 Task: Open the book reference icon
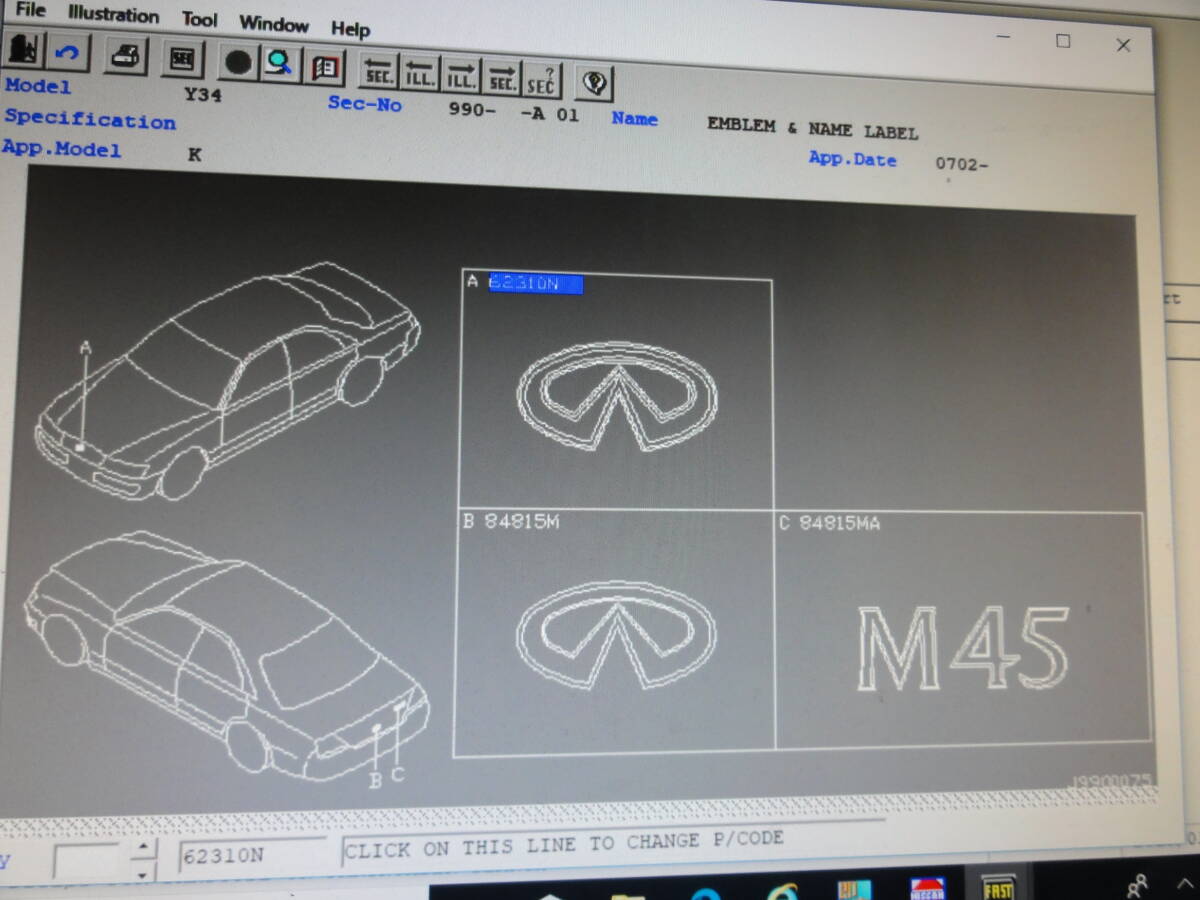click(x=323, y=68)
